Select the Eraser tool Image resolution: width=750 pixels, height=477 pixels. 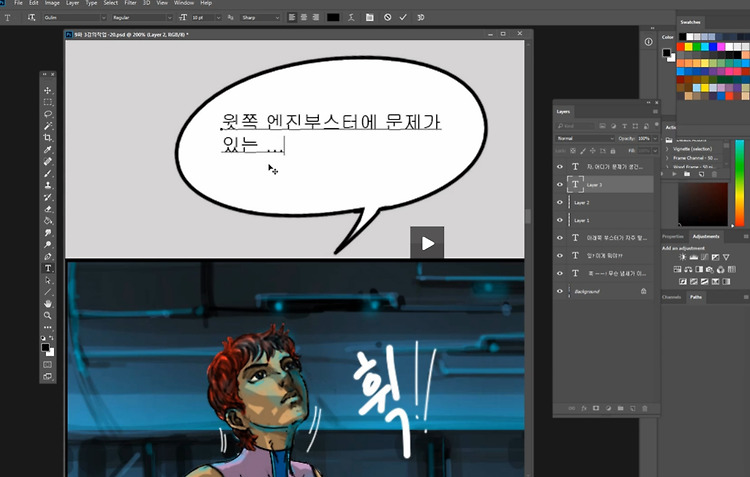pos(48,209)
